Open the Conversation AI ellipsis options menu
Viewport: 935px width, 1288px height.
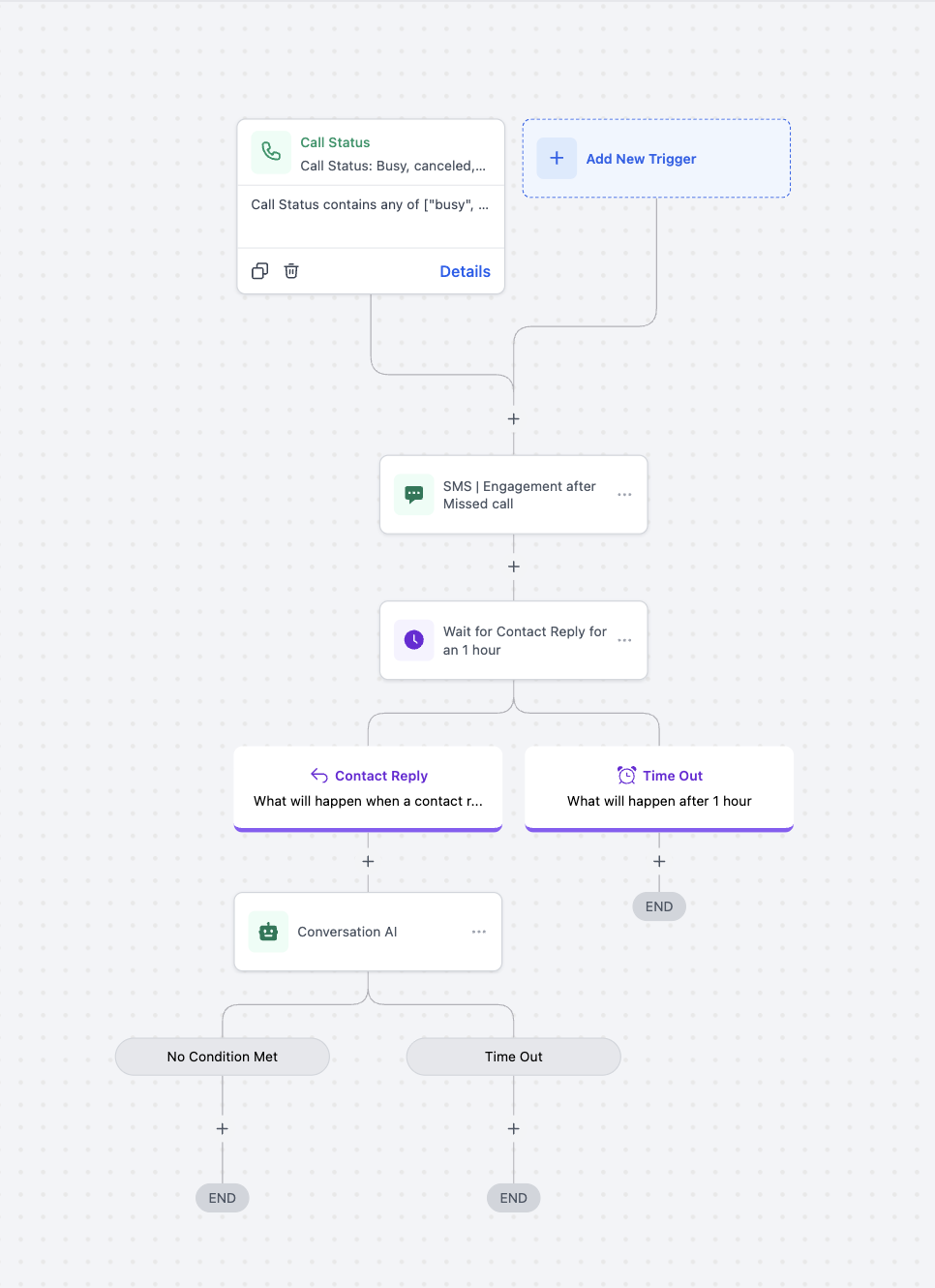click(x=478, y=932)
